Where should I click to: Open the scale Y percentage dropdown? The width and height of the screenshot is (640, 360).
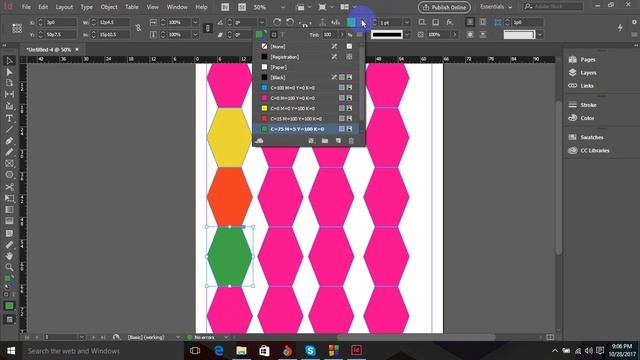click(x=195, y=35)
